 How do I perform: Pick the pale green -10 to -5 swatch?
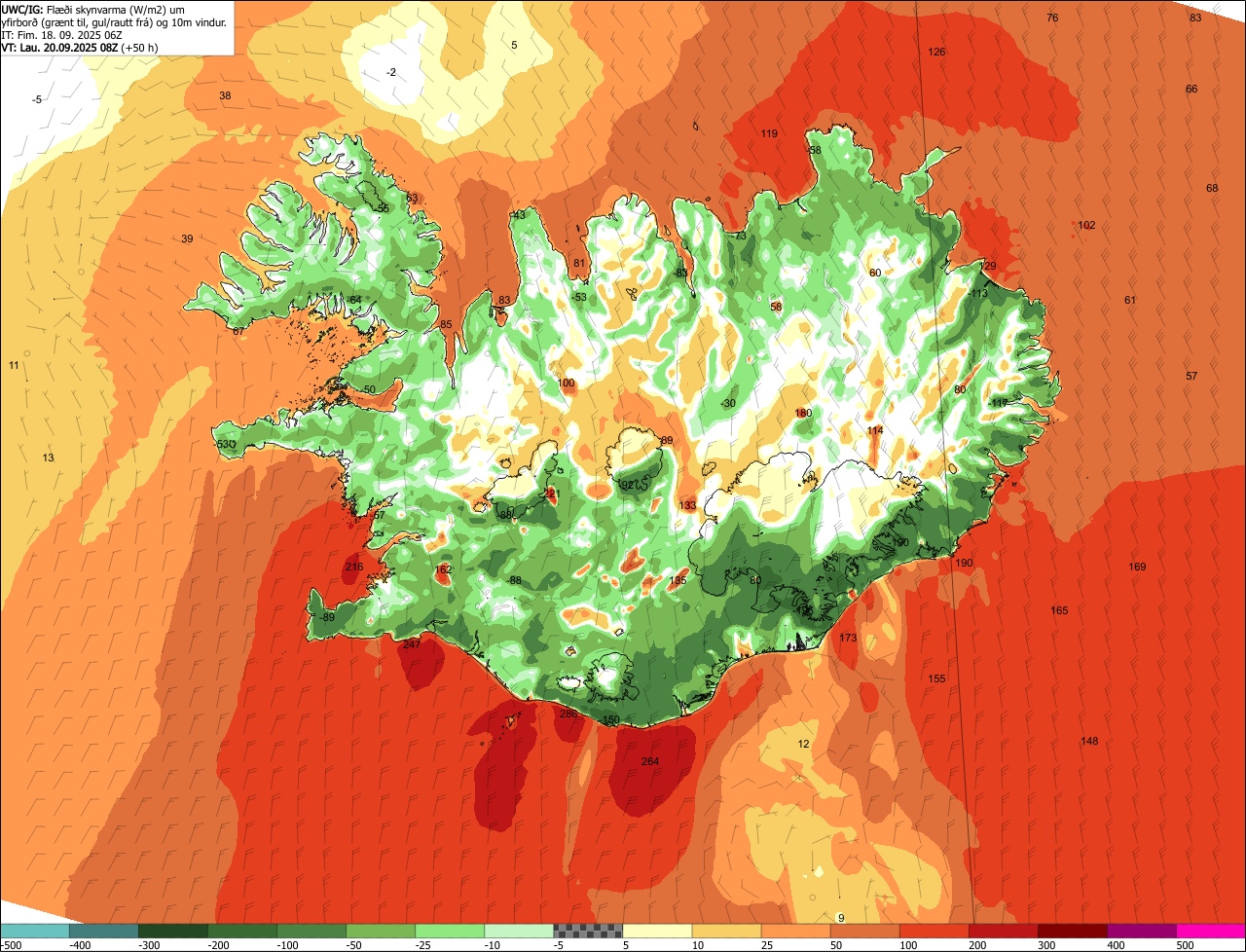pos(519,931)
